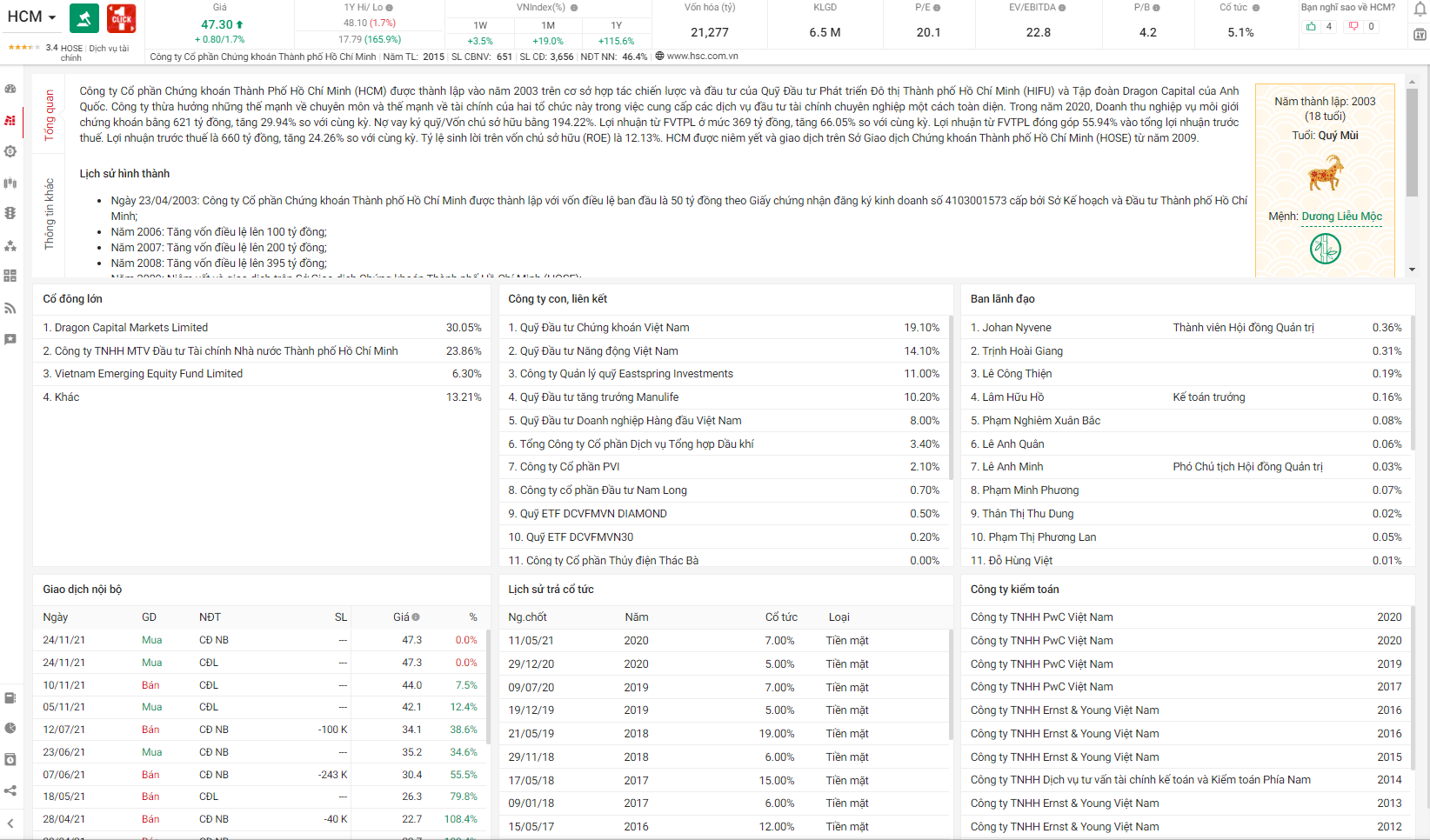The image size is (1430, 840).
Task: Open the share icon in left sidebar
Action: 10,790
